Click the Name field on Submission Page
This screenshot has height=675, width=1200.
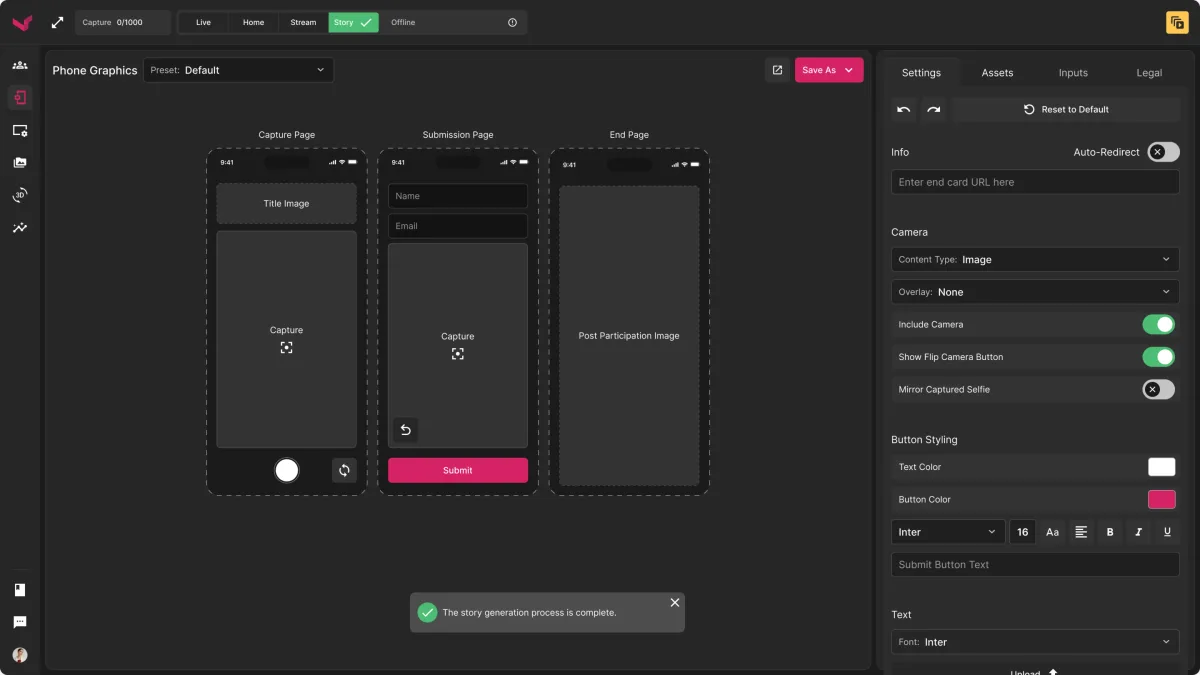tap(458, 196)
